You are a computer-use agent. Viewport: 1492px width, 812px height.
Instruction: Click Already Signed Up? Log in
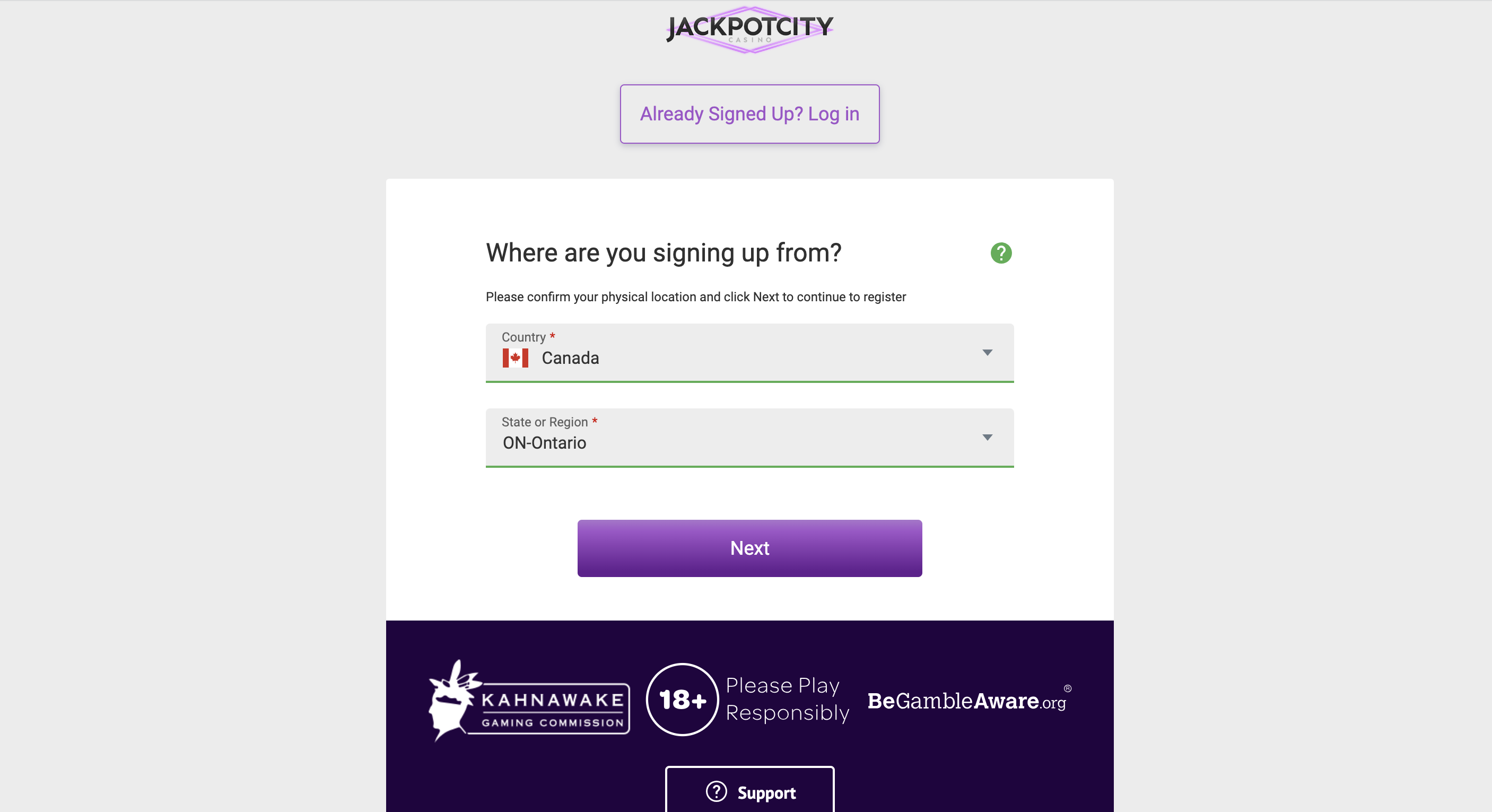pos(749,114)
